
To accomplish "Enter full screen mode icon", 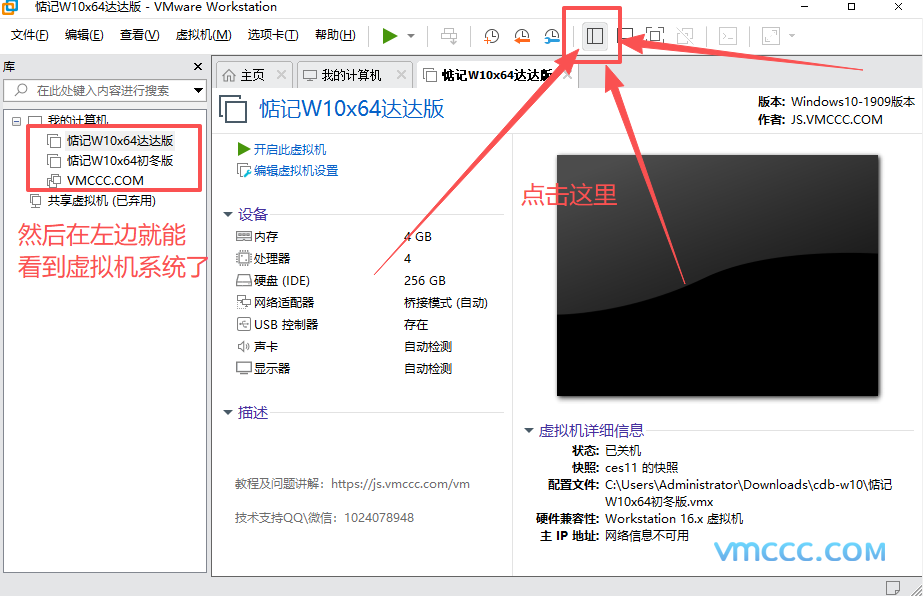I will 654,36.
